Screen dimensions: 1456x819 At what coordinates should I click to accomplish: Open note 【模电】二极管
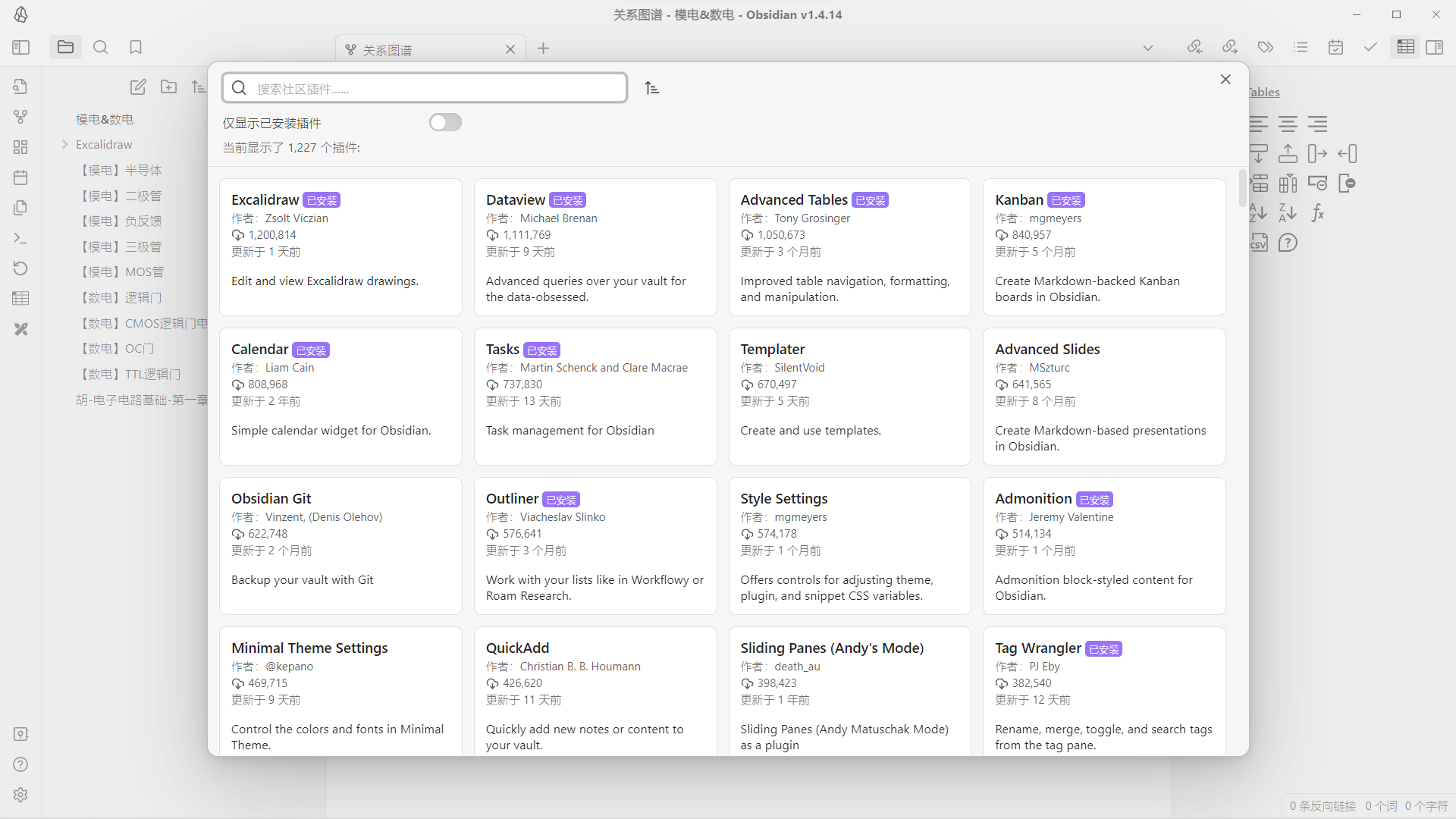120,196
